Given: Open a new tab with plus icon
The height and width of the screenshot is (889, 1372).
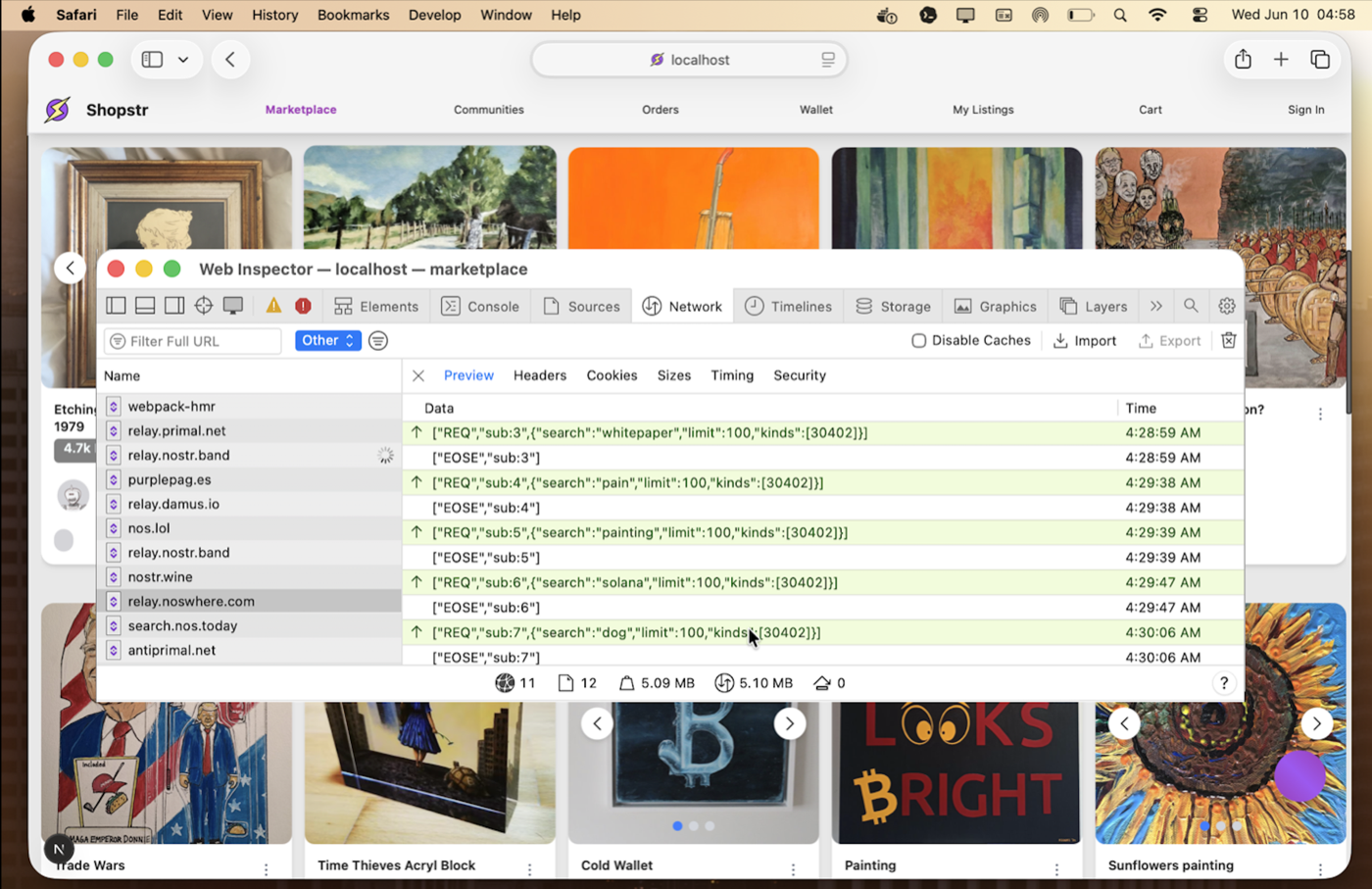Looking at the screenshot, I should (x=1281, y=60).
